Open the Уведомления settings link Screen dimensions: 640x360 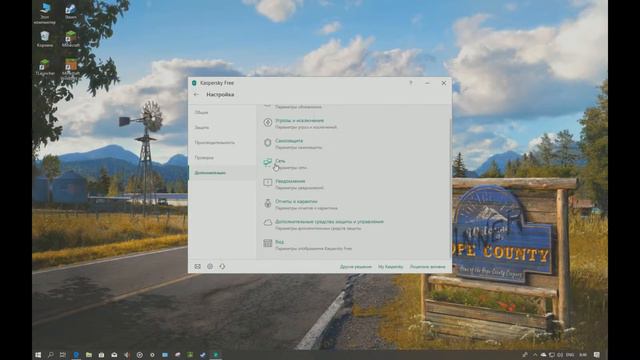(290, 181)
